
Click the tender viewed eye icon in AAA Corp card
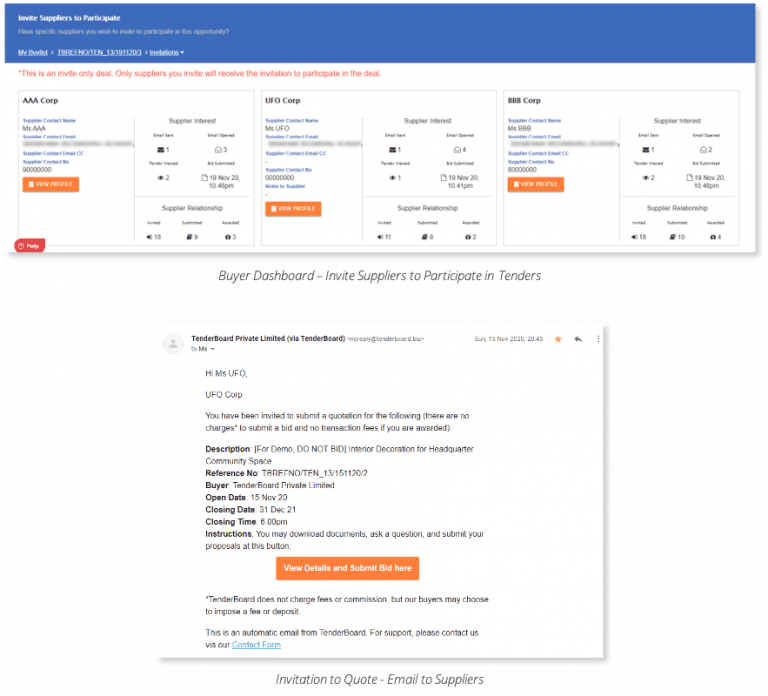pyautogui.click(x=160, y=178)
